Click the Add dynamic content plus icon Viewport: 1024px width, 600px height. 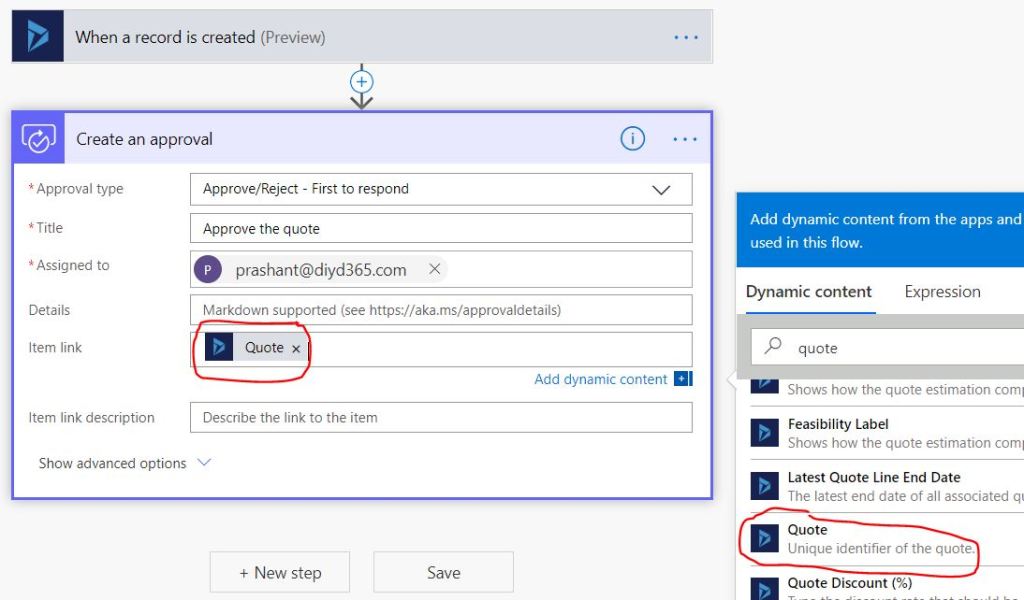tap(682, 379)
